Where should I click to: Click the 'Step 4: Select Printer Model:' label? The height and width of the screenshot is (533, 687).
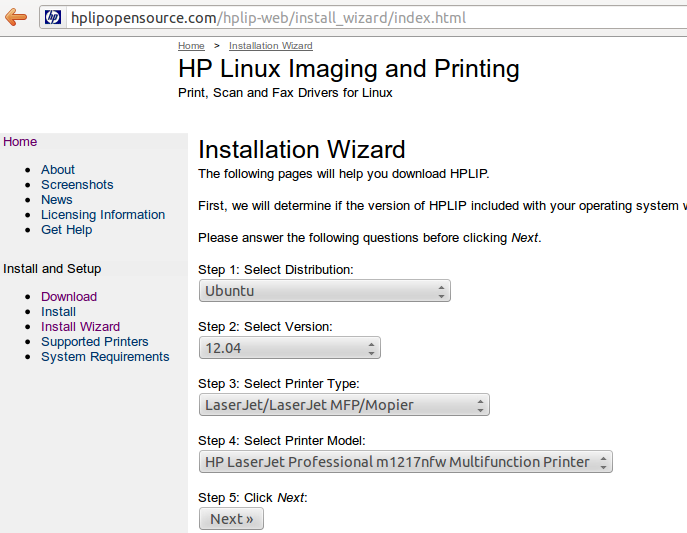(282, 441)
